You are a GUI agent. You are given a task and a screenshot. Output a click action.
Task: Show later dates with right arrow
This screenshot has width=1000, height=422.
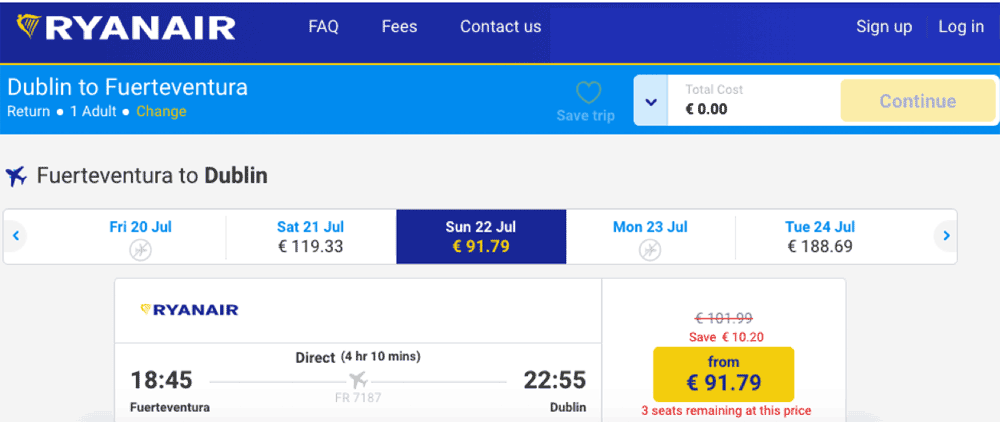click(946, 236)
